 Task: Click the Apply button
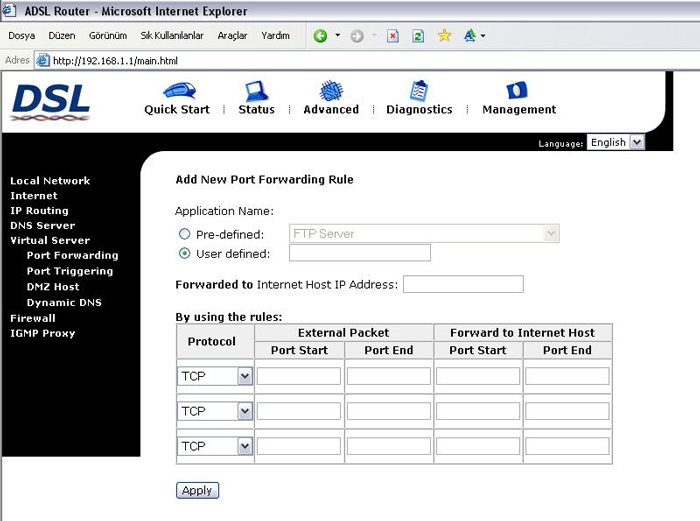pos(197,490)
